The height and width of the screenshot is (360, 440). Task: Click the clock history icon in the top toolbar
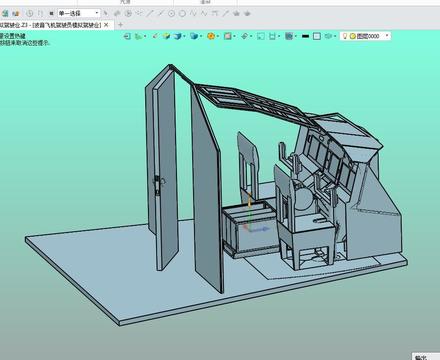tap(29, 13)
